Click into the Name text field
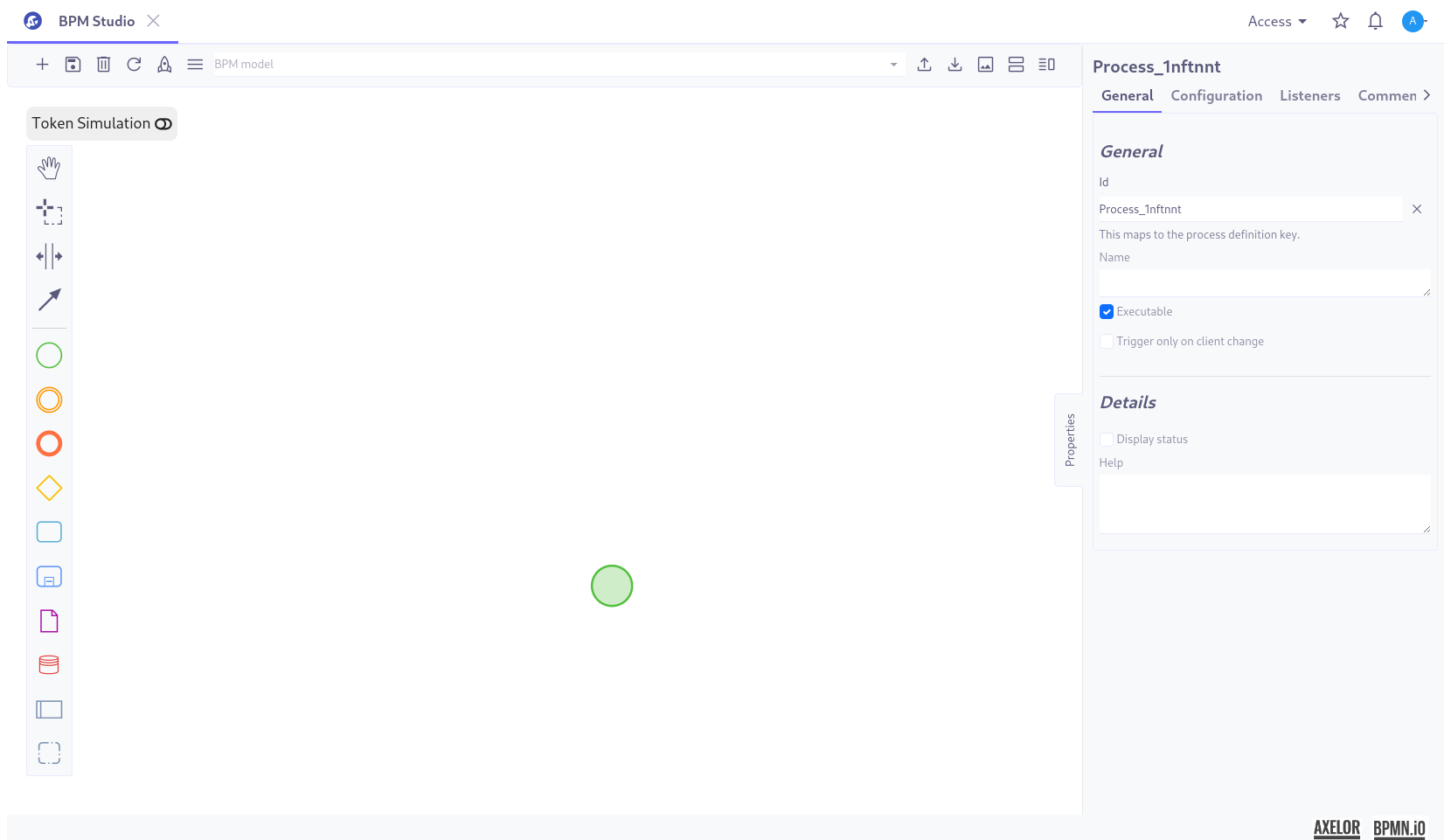Viewport: 1444px width, 840px height. click(1264, 282)
